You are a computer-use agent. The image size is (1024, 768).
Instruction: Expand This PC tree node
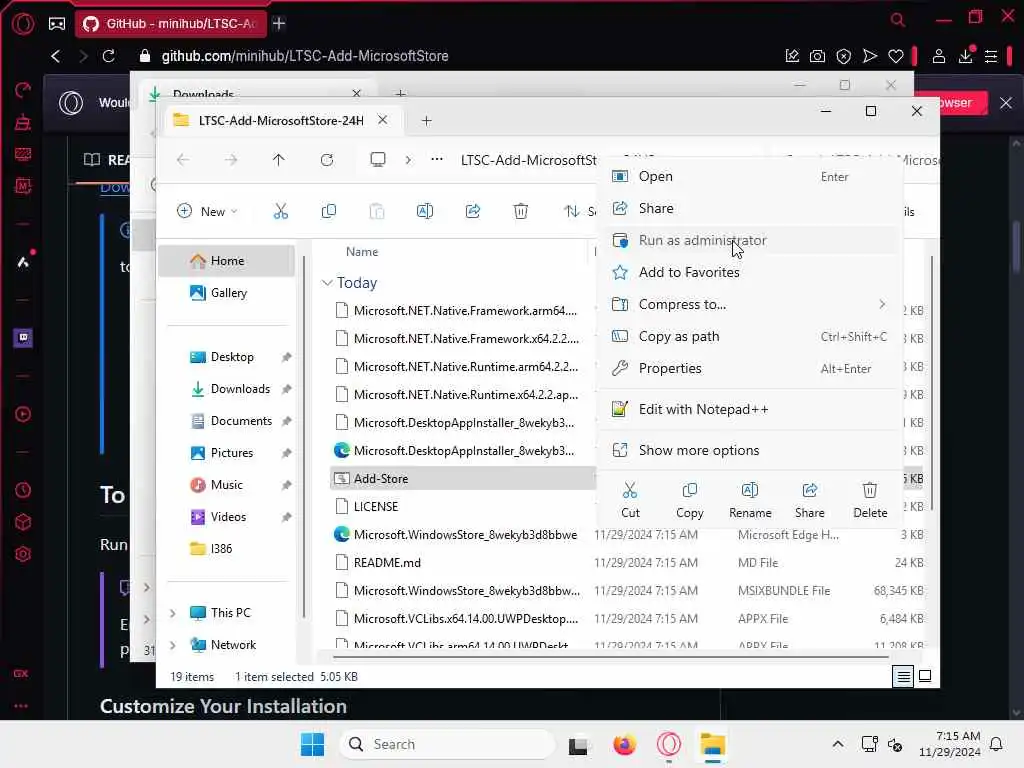pos(173,613)
